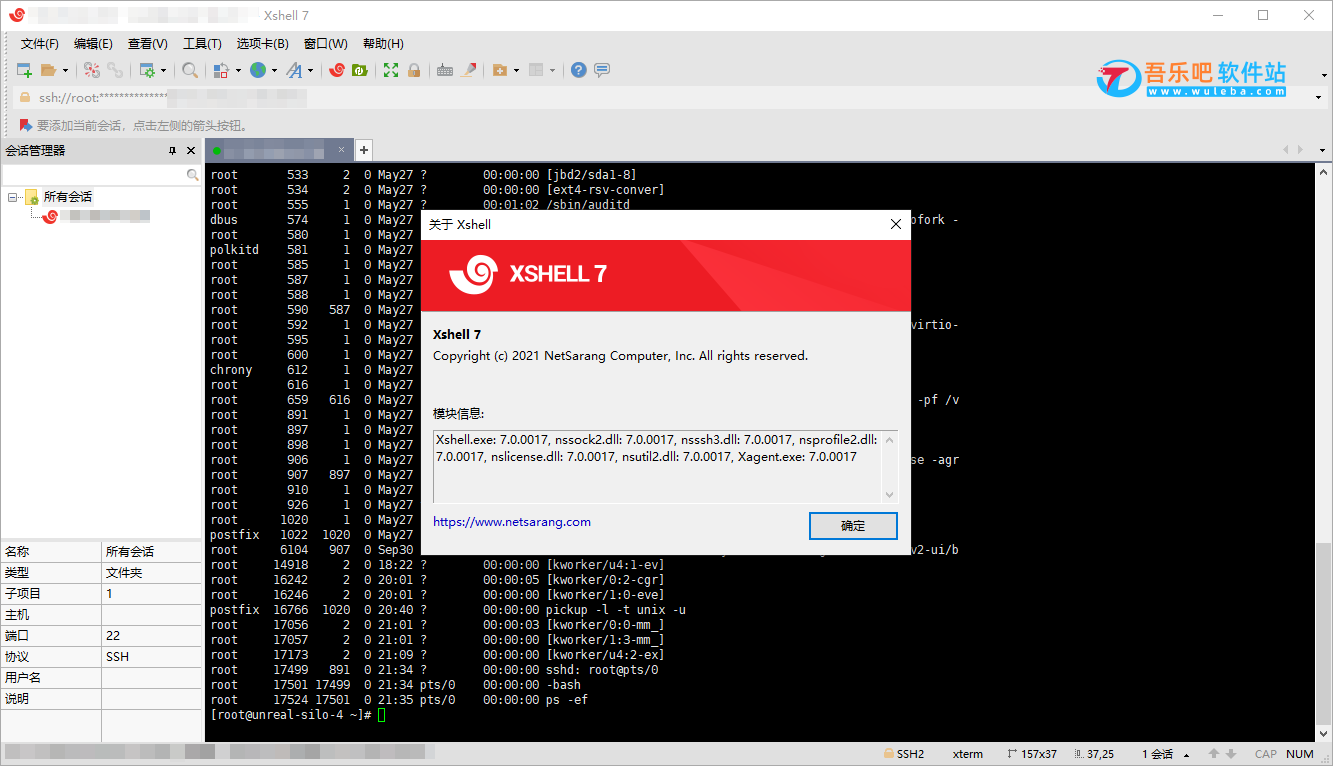Viewport: 1333px width, 766px height.
Task: Close the active session tab
Action: (x=341, y=150)
